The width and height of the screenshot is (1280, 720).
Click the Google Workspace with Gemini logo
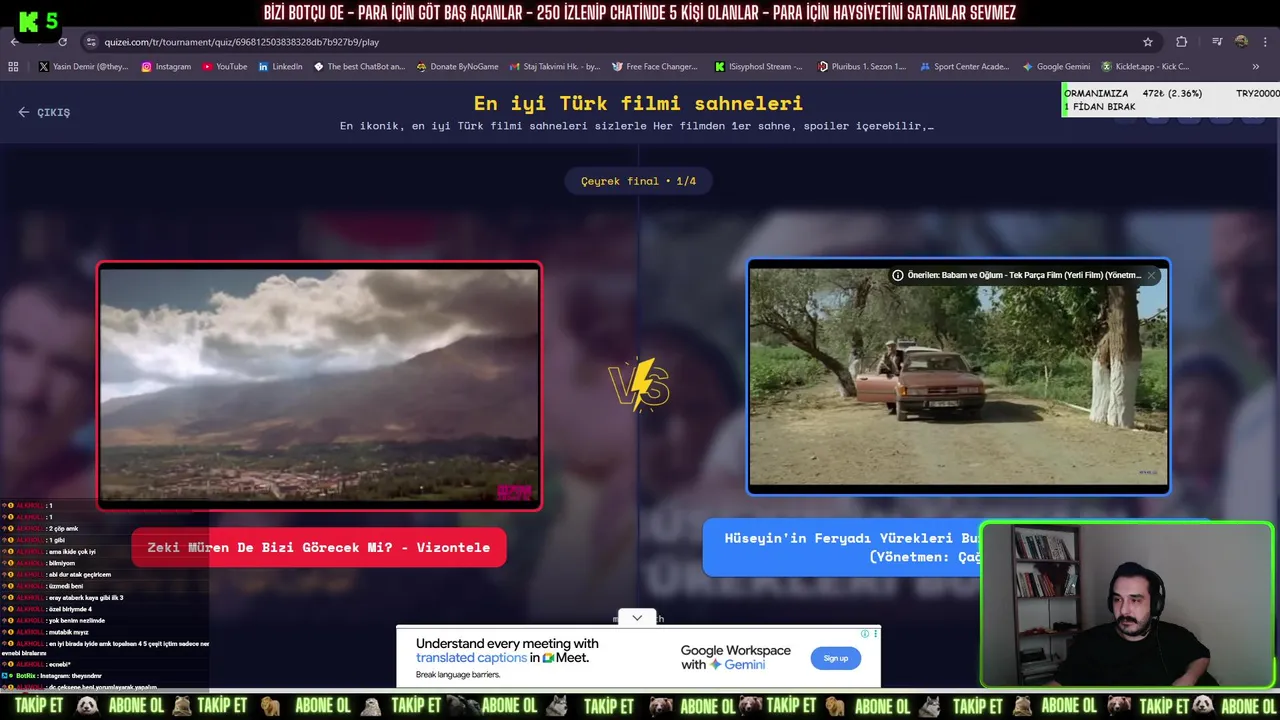tap(736, 658)
